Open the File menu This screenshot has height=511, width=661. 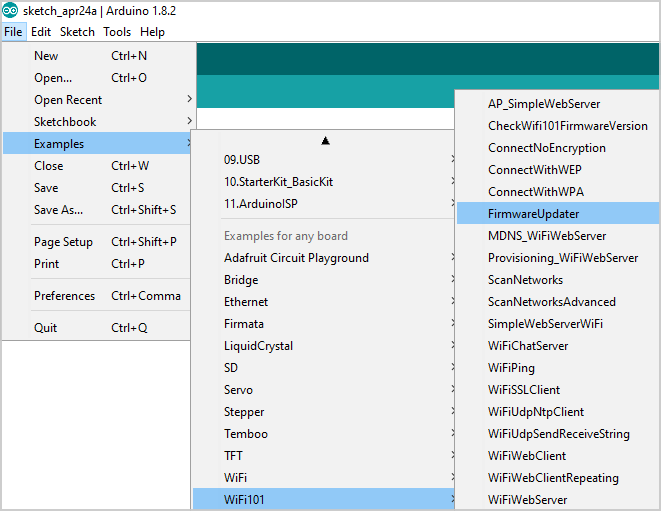pos(13,32)
